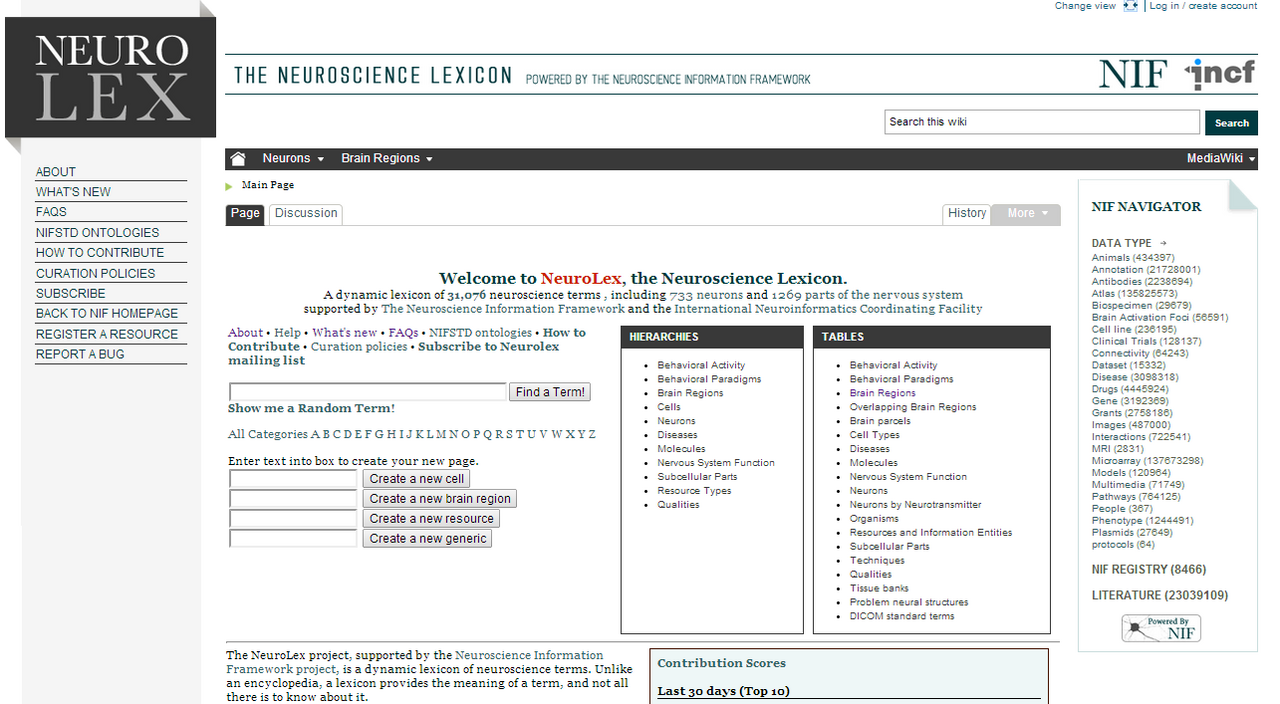Open Microarray data type link

1148,461
